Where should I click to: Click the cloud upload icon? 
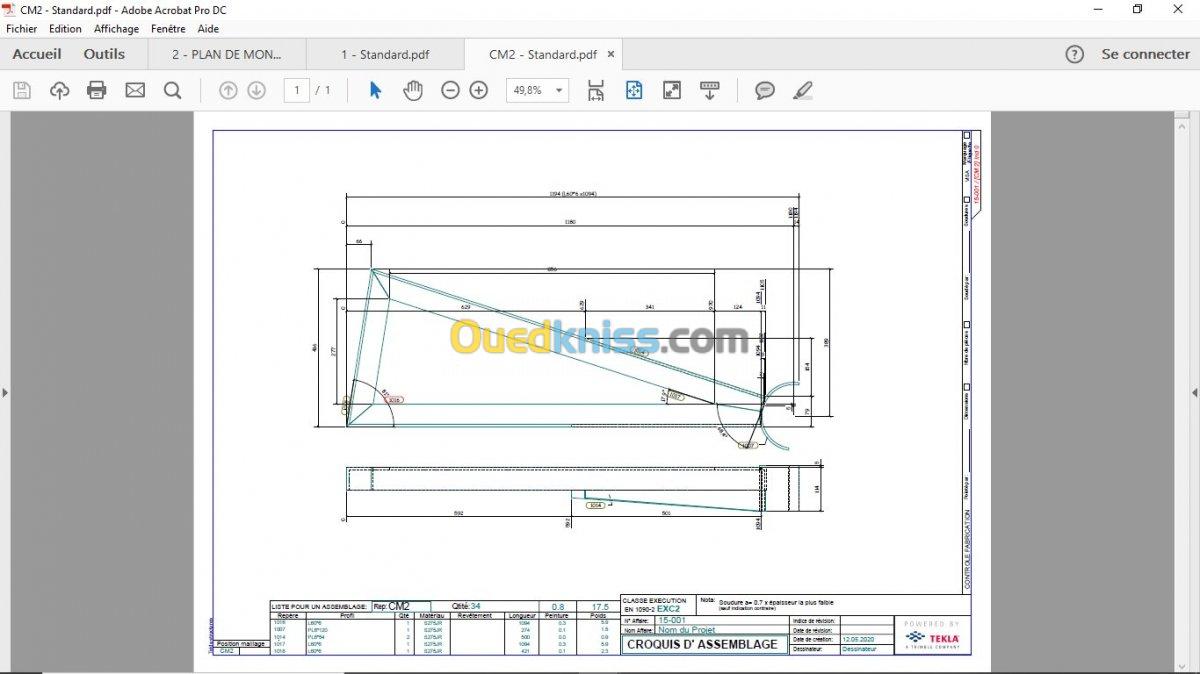point(60,91)
